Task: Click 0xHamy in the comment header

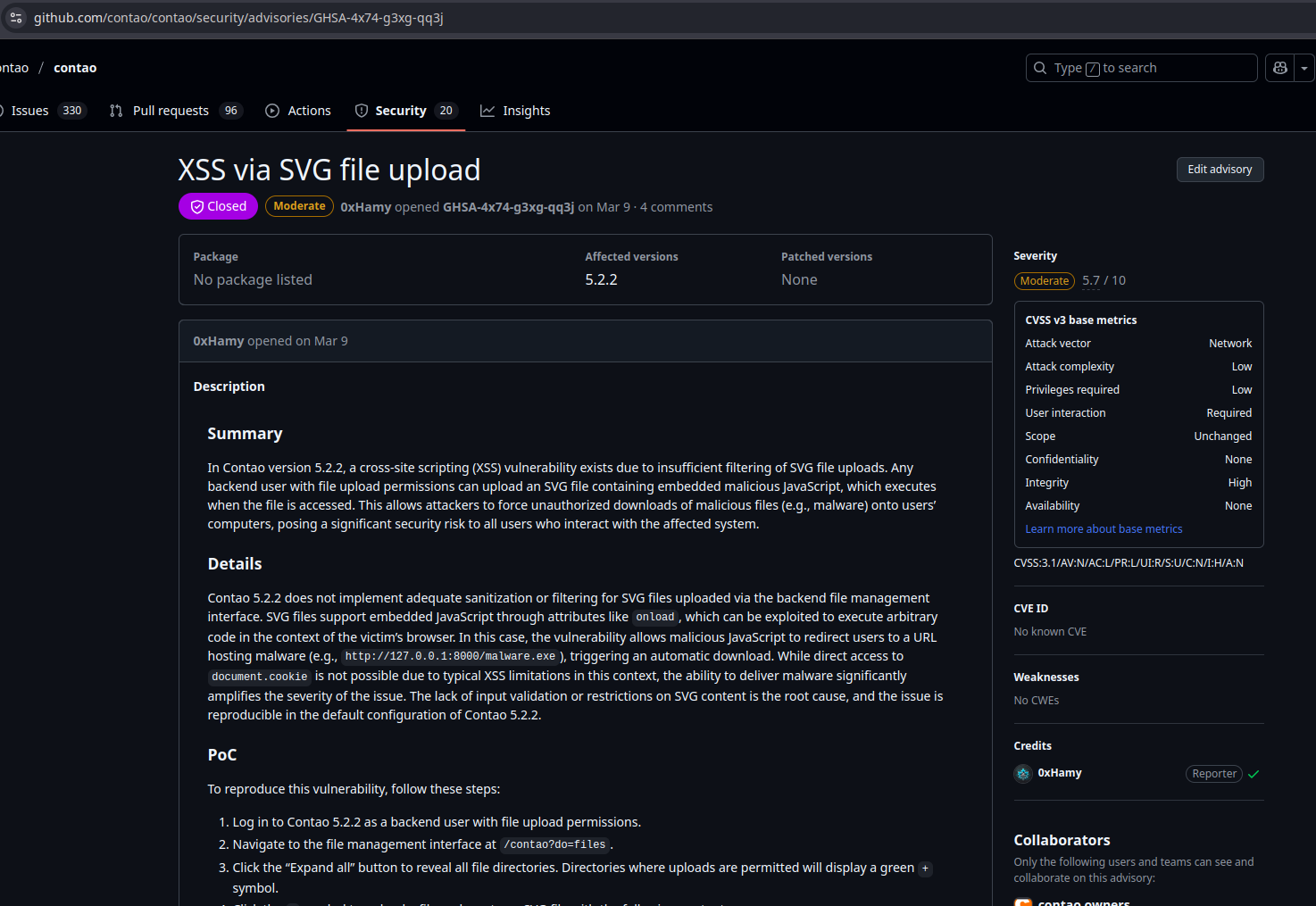Action: pos(219,341)
